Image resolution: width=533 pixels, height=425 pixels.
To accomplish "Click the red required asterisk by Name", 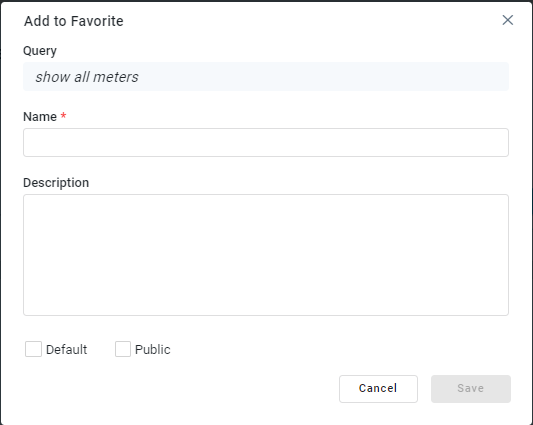I will [63, 116].
